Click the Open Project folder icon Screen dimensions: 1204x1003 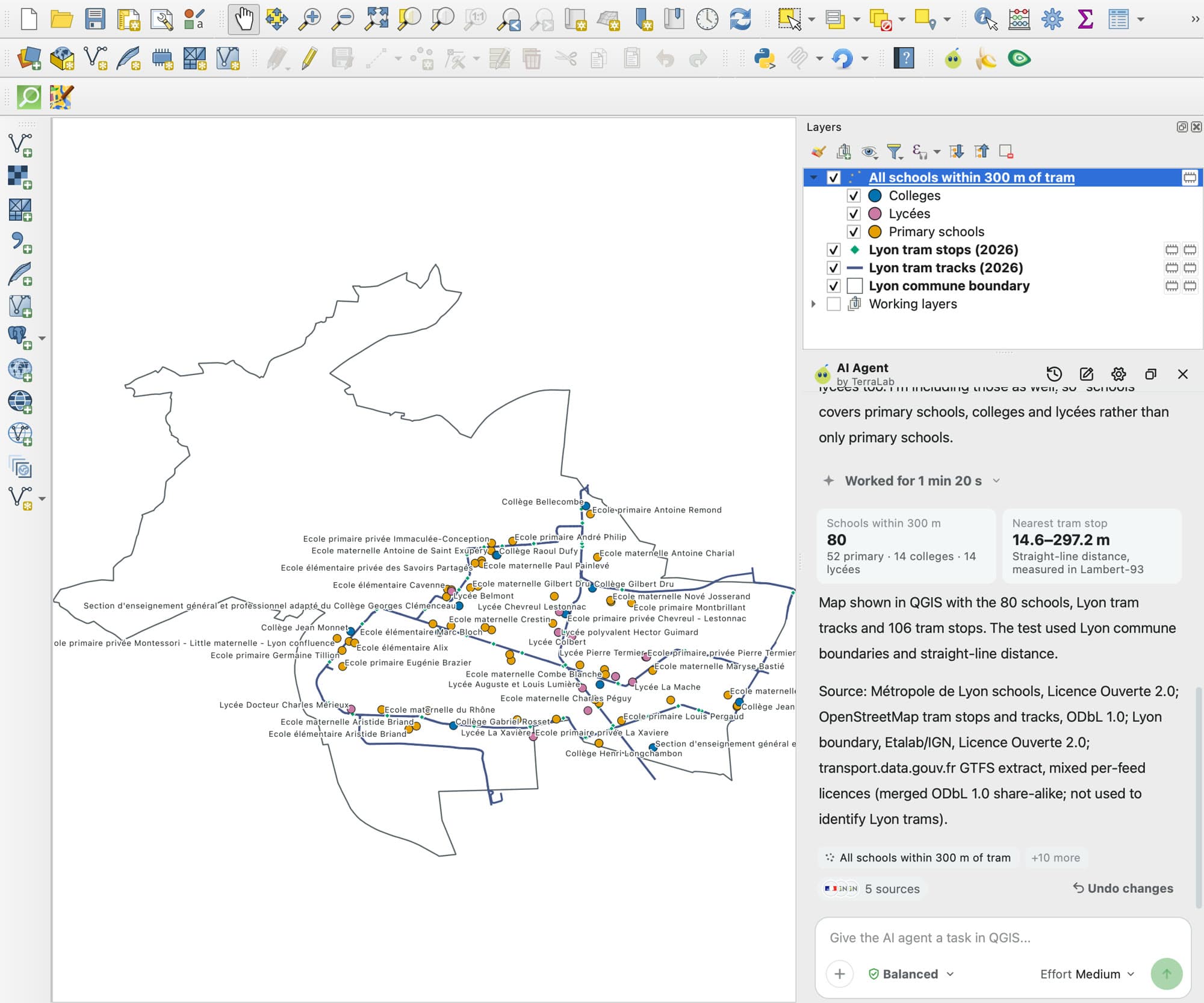tap(61, 19)
